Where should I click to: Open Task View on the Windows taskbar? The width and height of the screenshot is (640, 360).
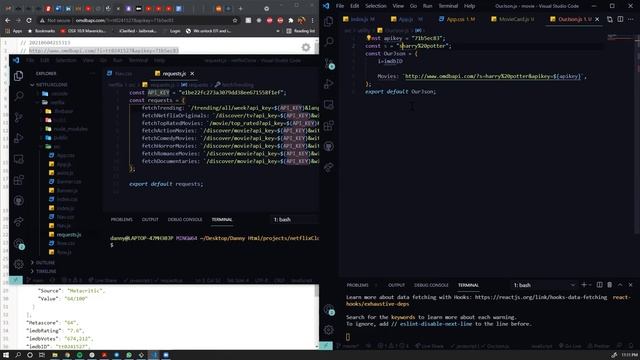pos(42,355)
